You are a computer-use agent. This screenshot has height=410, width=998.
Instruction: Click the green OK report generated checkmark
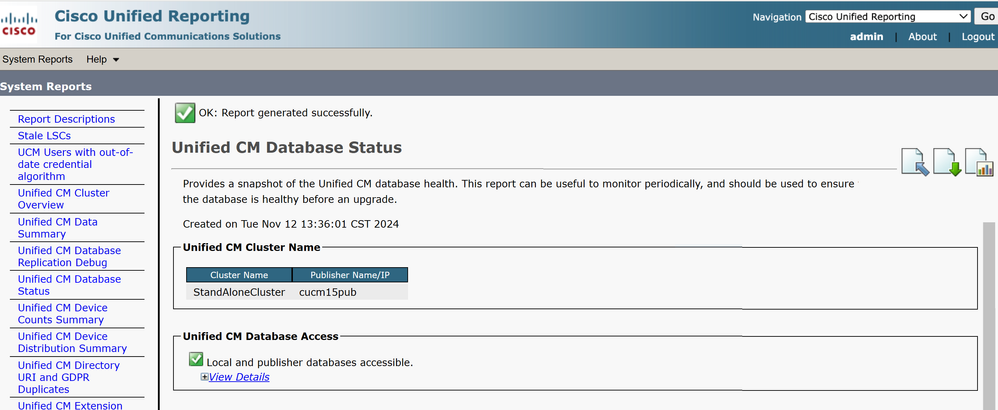point(185,113)
